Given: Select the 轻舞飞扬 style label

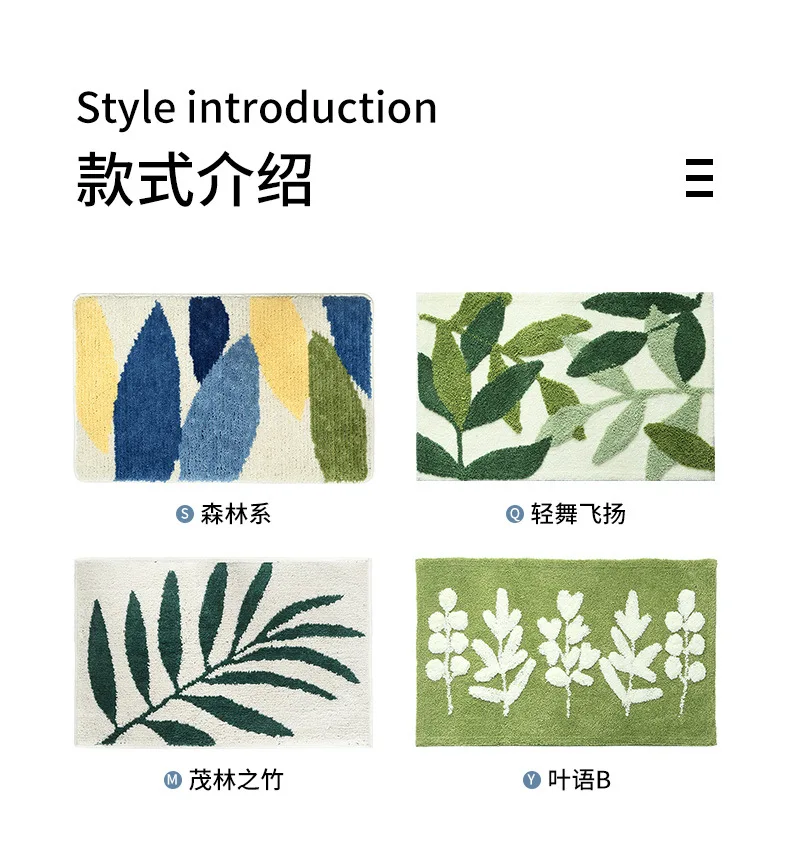Looking at the screenshot, I should click(578, 514).
